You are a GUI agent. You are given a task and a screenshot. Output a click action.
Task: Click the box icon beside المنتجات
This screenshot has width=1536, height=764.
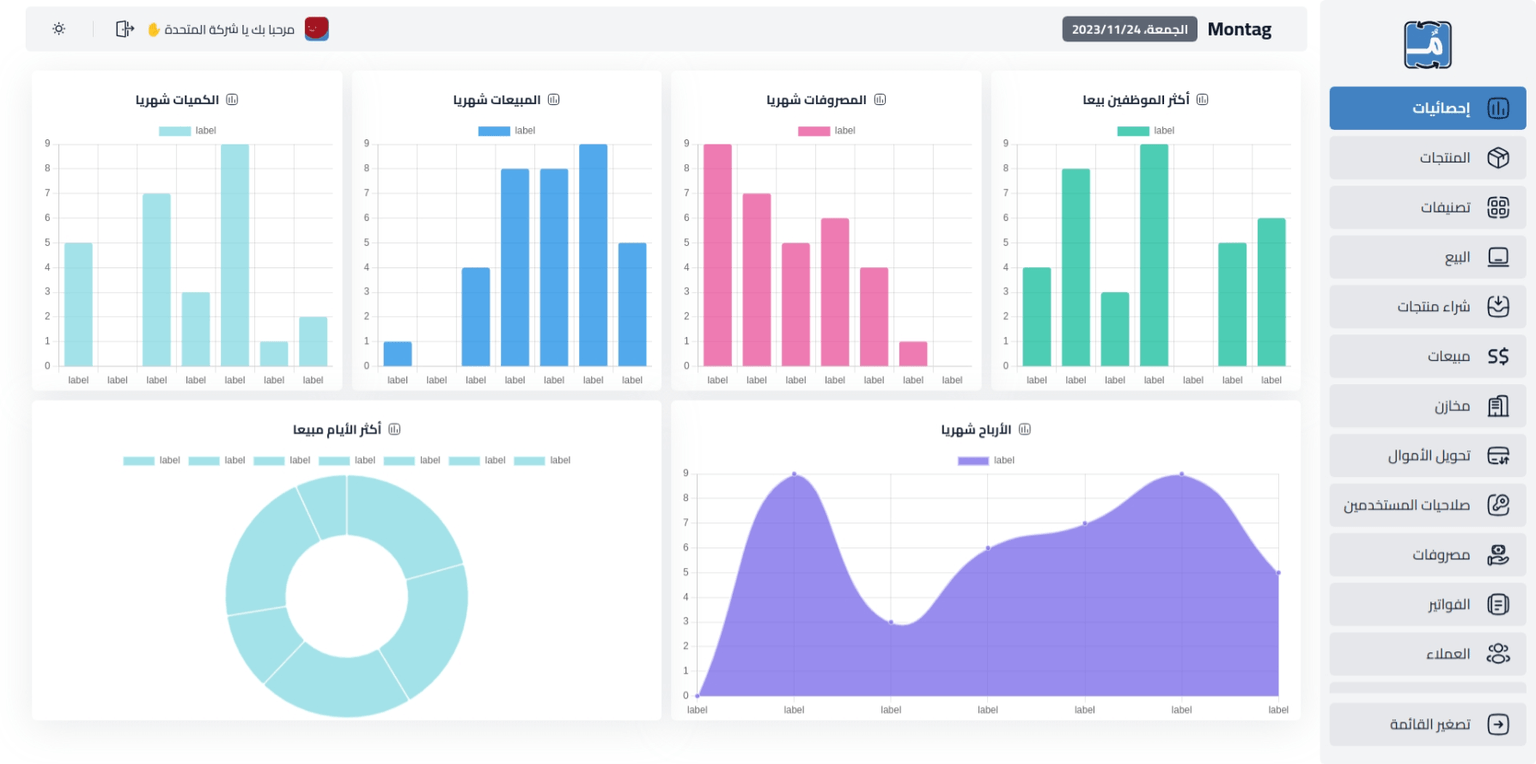pyautogui.click(x=1498, y=158)
